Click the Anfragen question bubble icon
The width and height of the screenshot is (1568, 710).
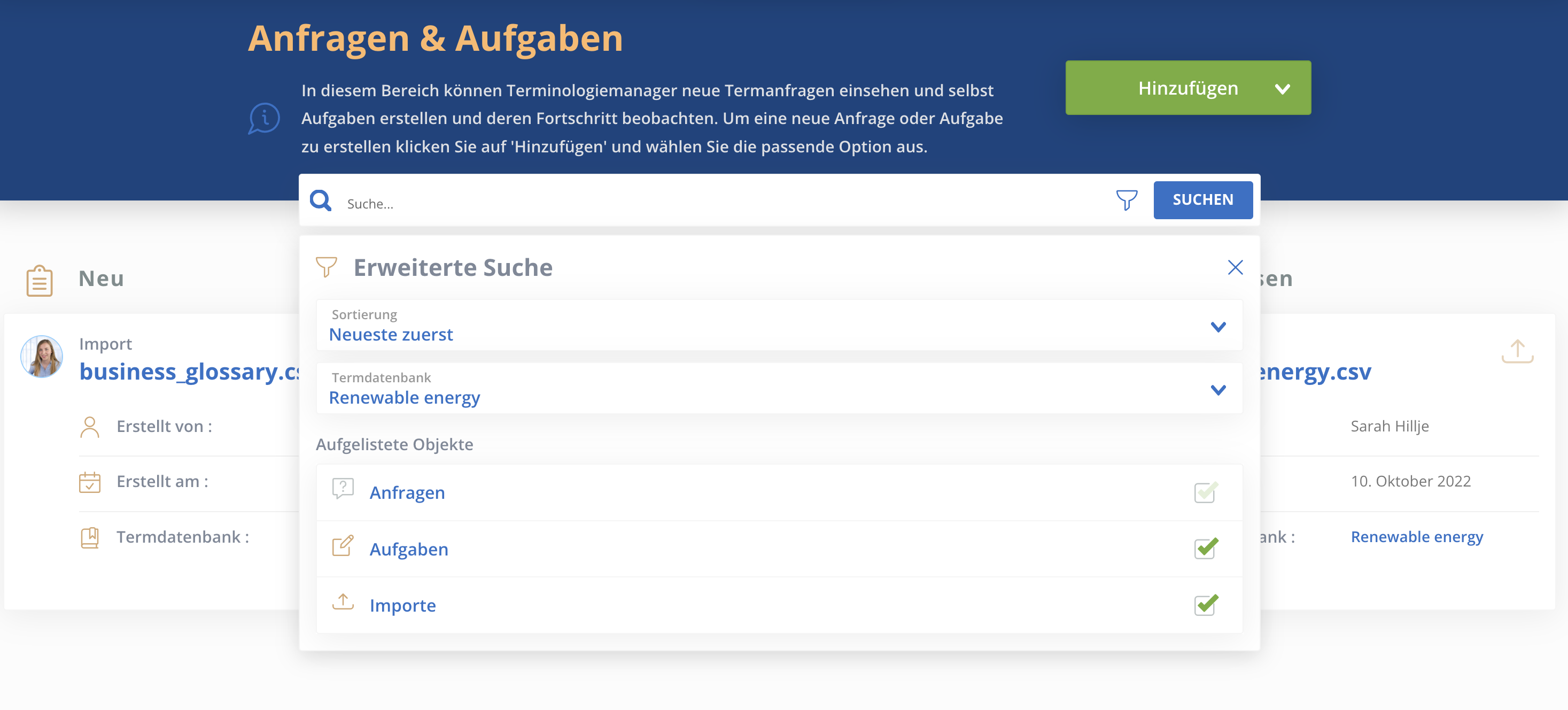(x=343, y=489)
